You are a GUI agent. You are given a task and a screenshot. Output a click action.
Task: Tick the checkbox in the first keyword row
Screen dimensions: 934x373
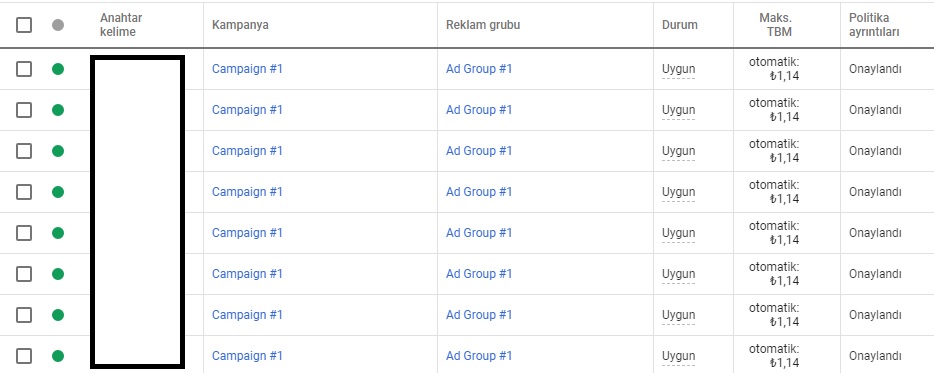[24, 69]
